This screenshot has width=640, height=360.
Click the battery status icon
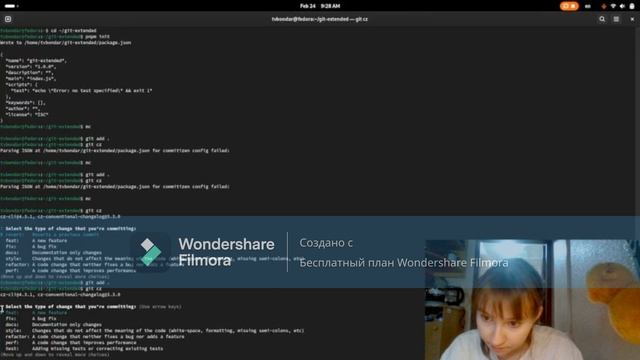[632, 6]
